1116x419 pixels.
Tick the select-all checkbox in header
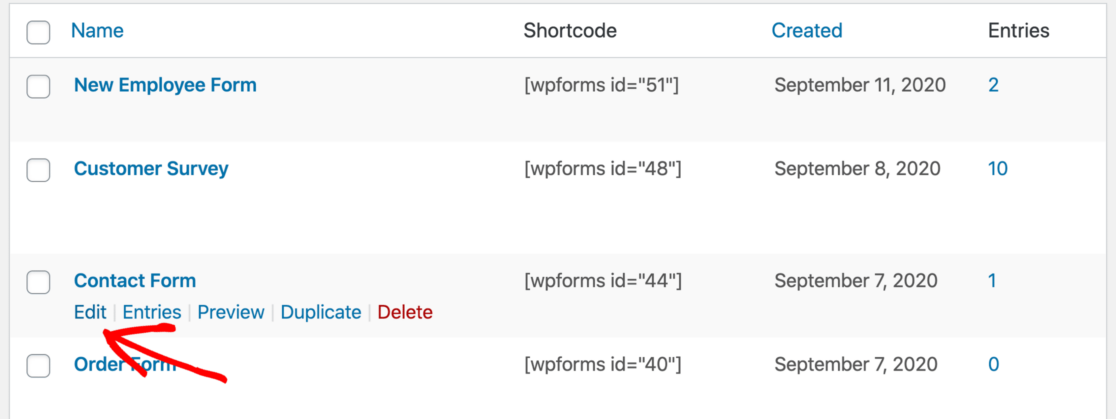38,33
